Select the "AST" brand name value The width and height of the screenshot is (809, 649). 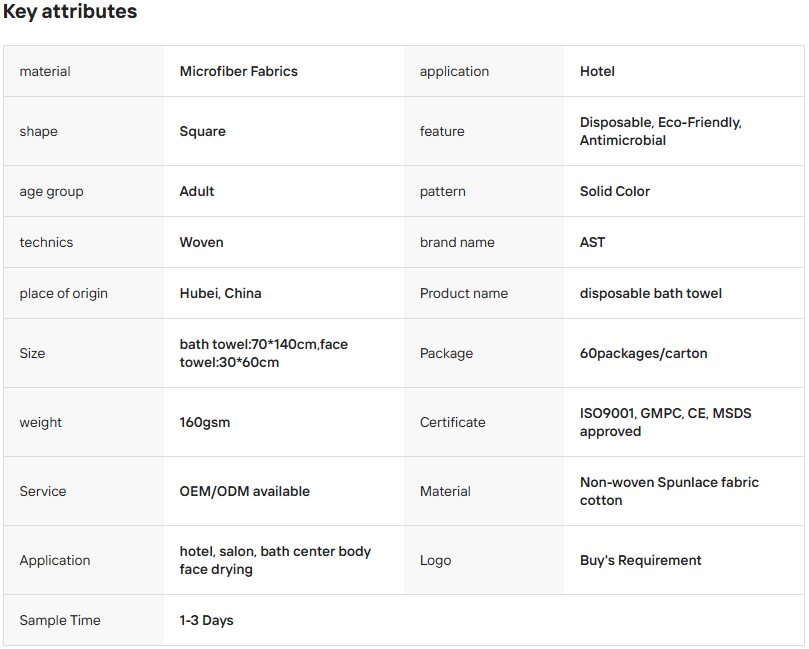592,242
